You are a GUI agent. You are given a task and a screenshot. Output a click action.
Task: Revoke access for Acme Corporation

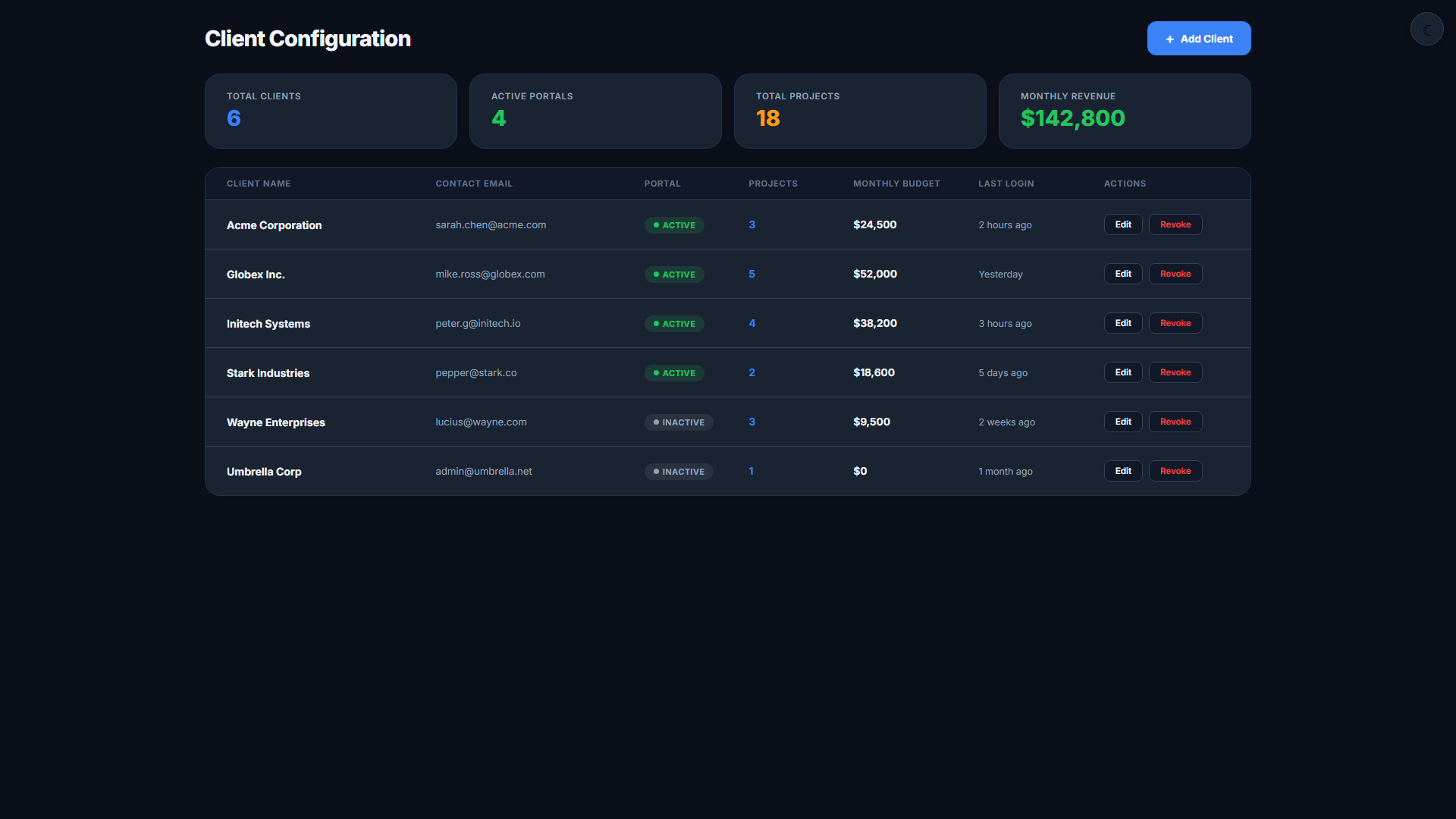(x=1175, y=224)
